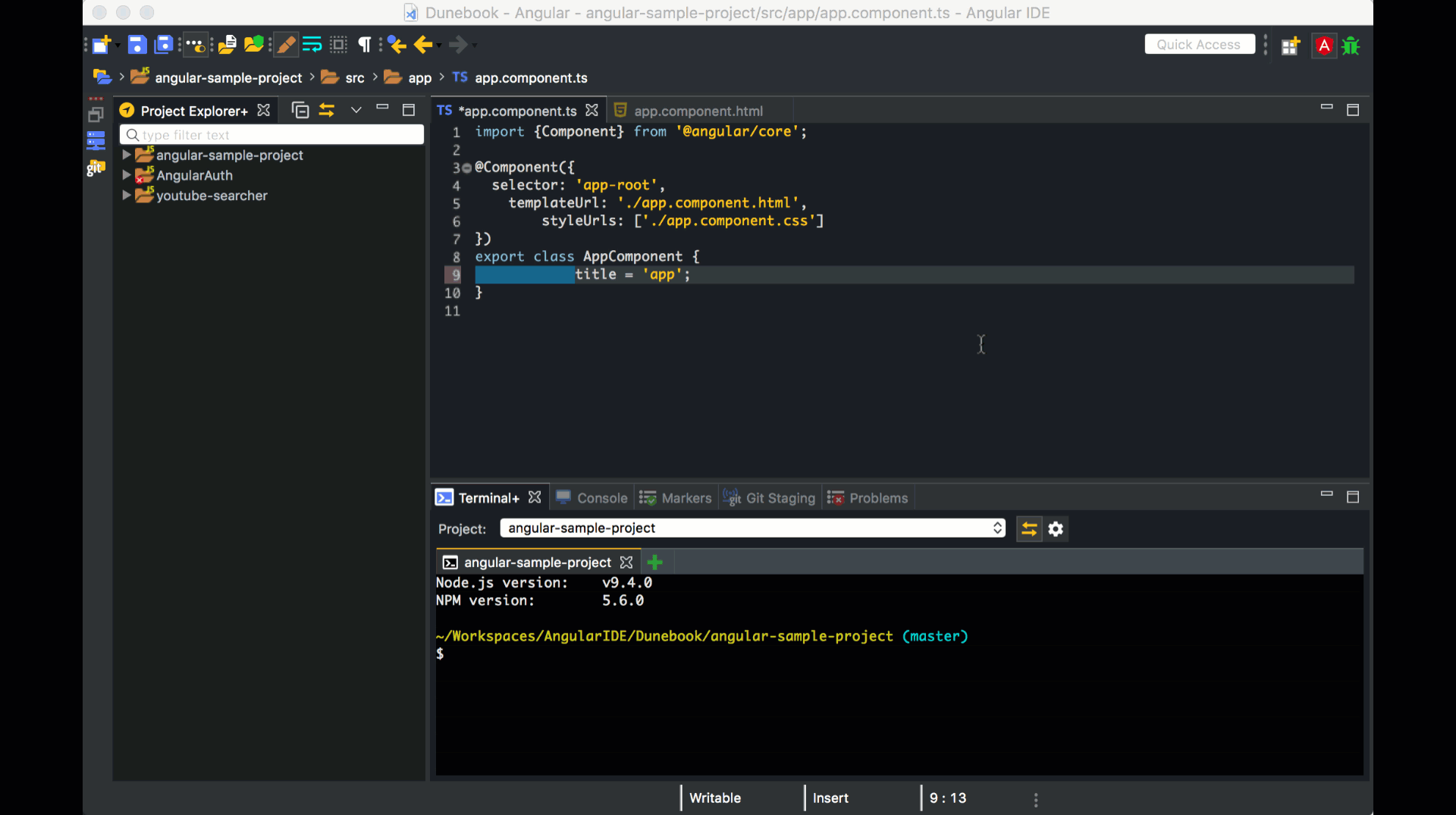The image size is (1456, 815).
Task: Navigate Back with the yellow arrow
Action: pyautogui.click(x=423, y=45)
